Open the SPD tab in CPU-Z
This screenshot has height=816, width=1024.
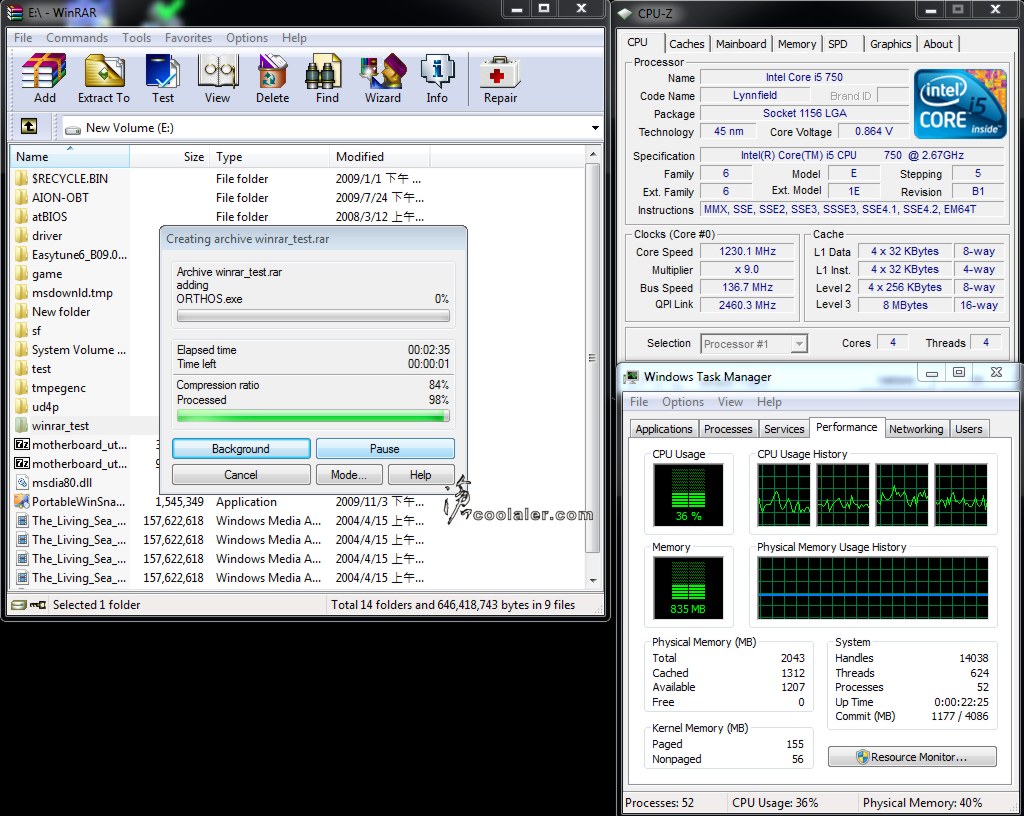838,44
